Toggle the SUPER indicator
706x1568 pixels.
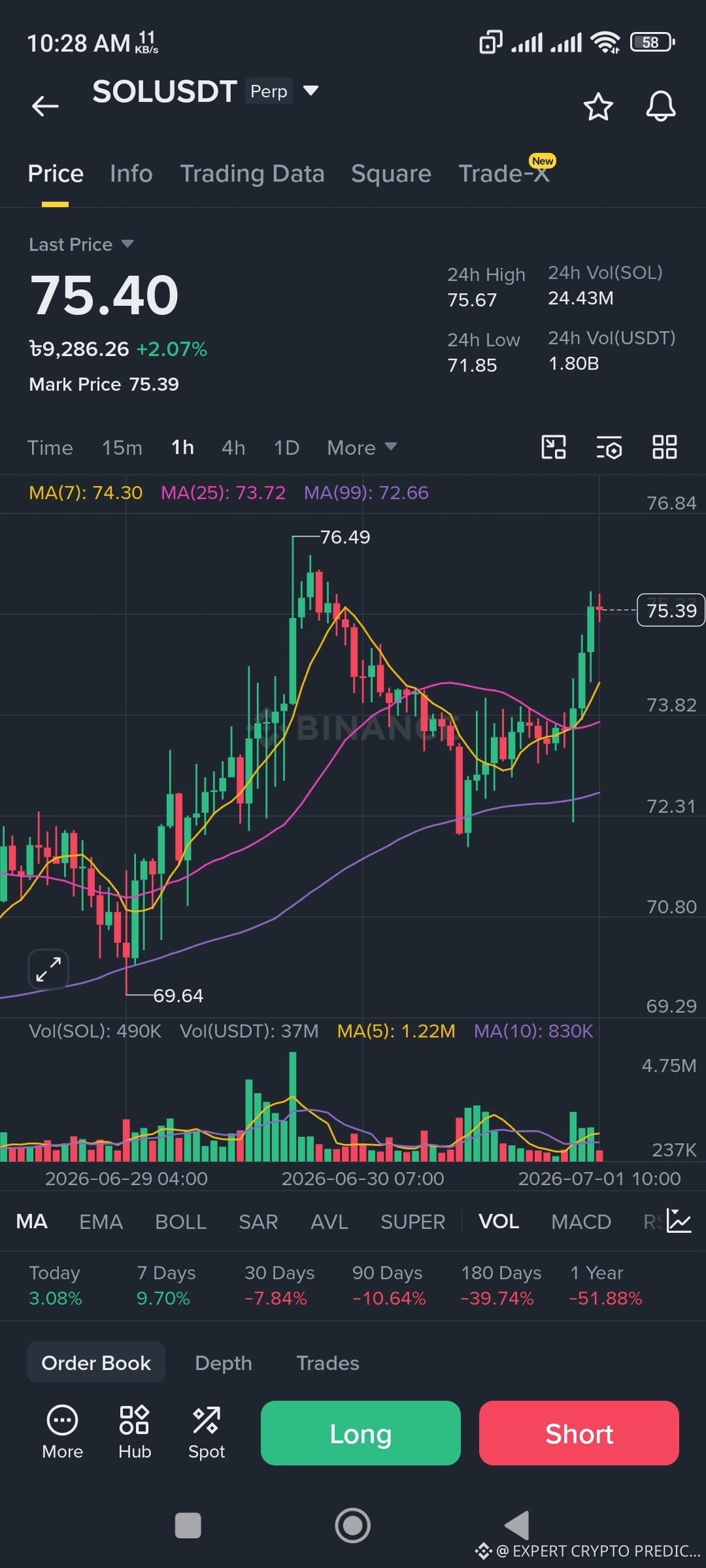point(412,1221)
